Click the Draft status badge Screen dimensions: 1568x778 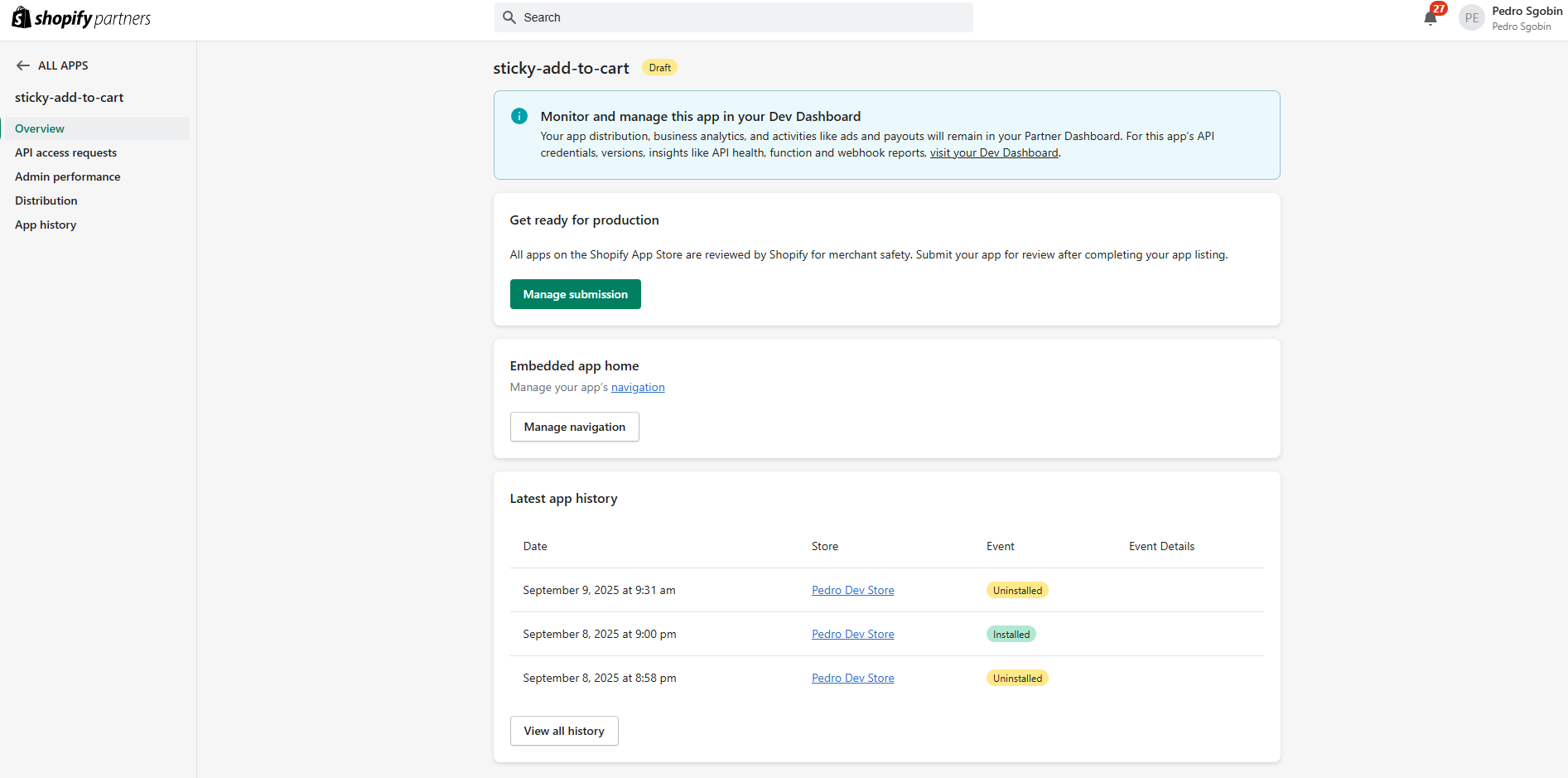(x=660, y=68)
